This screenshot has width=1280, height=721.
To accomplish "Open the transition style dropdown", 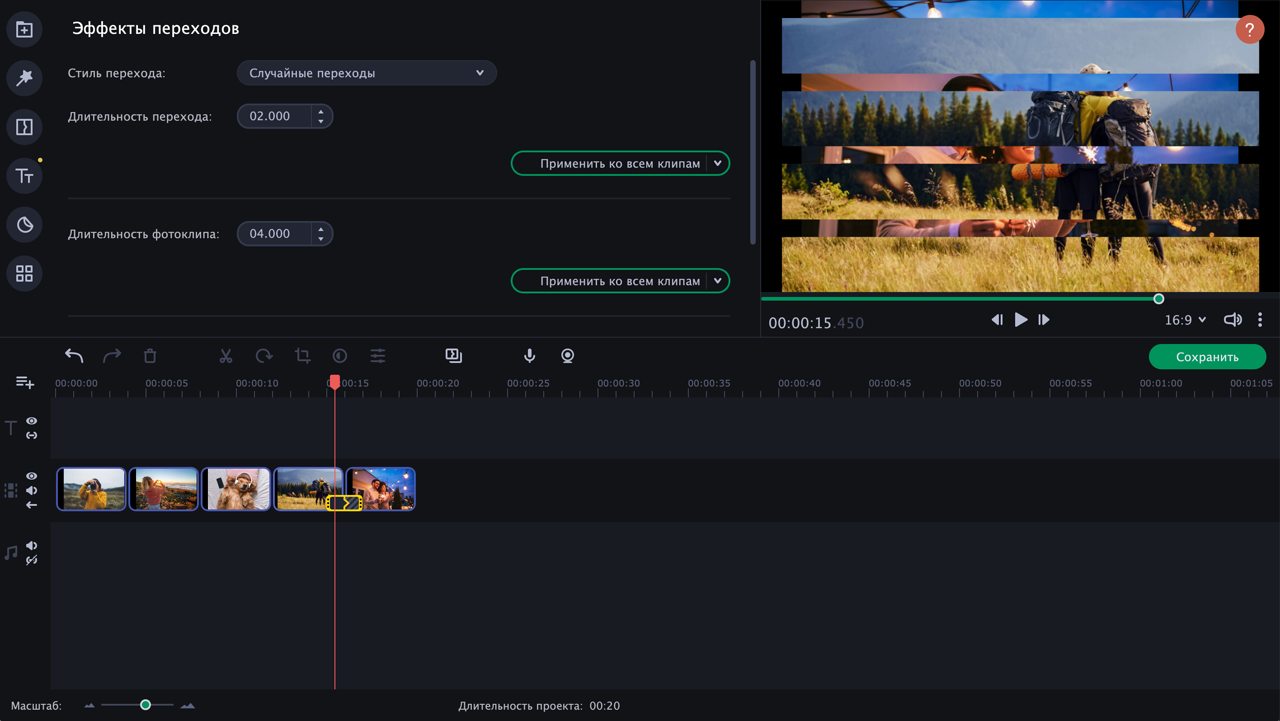I will pyautogui.click(x=367, y=73).
